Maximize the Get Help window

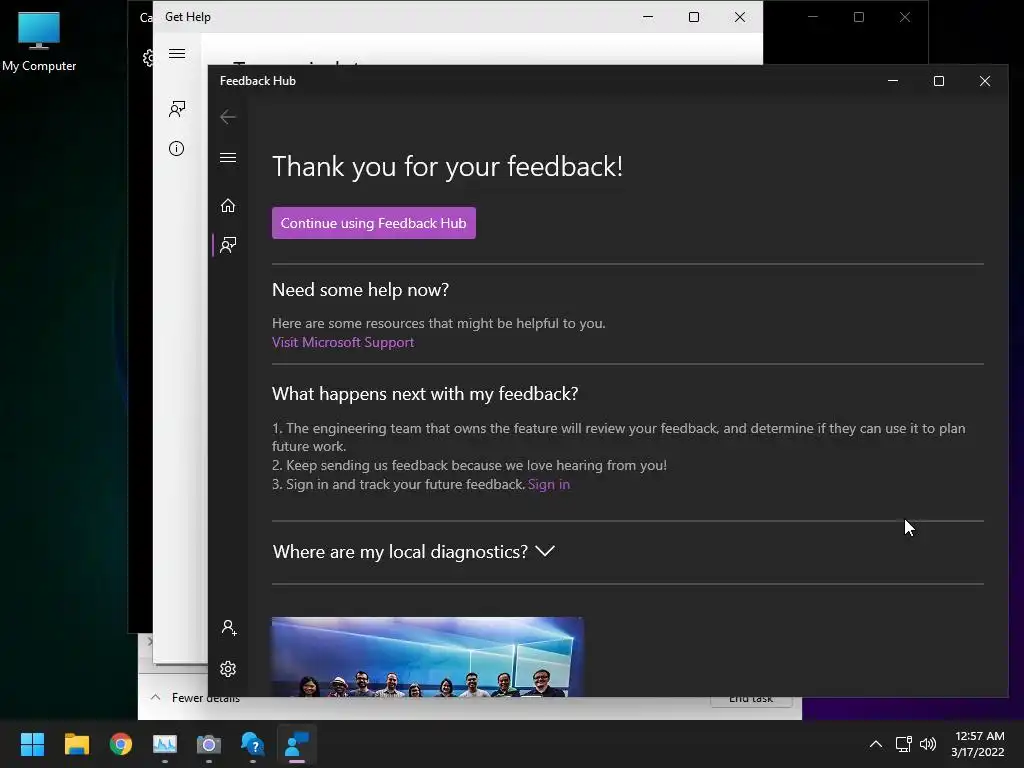tap(694, 17)
